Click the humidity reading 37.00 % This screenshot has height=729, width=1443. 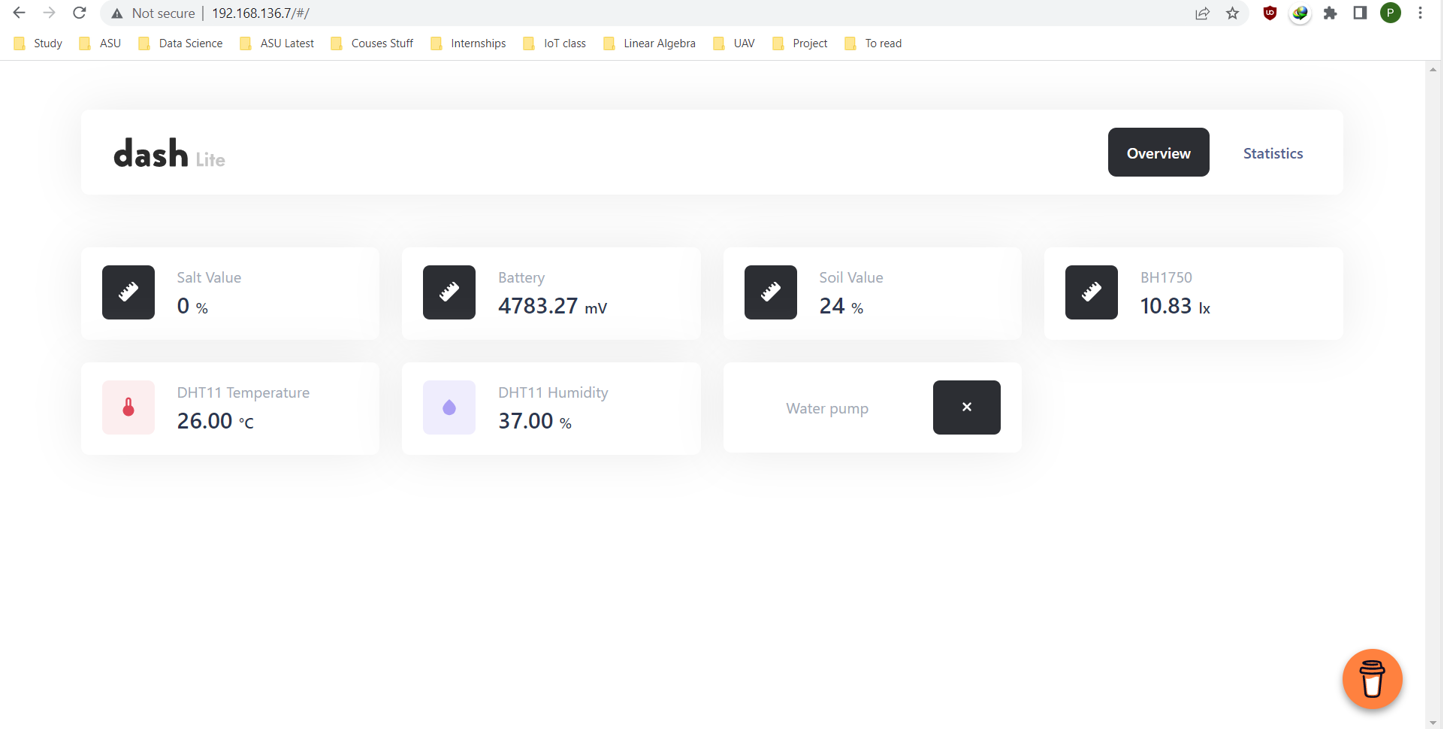pyautogui.click(x=535, y=421)
